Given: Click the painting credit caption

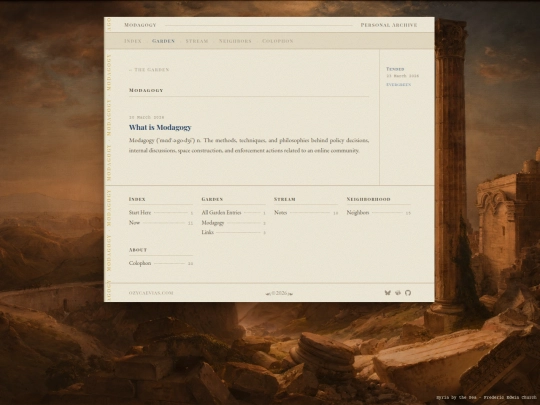Looking at the screenshot, I should [x=487, y=397].
